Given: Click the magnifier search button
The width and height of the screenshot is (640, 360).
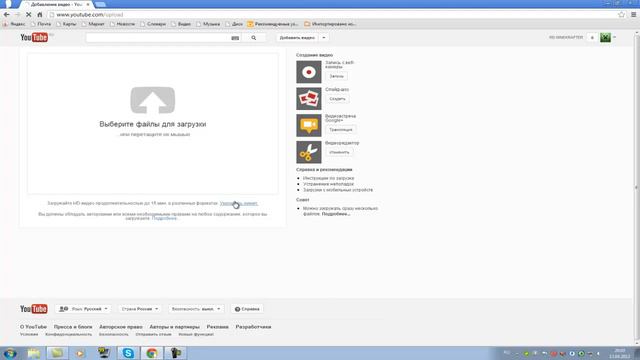Looking at the screenshot, I should [x=254, y=38].
